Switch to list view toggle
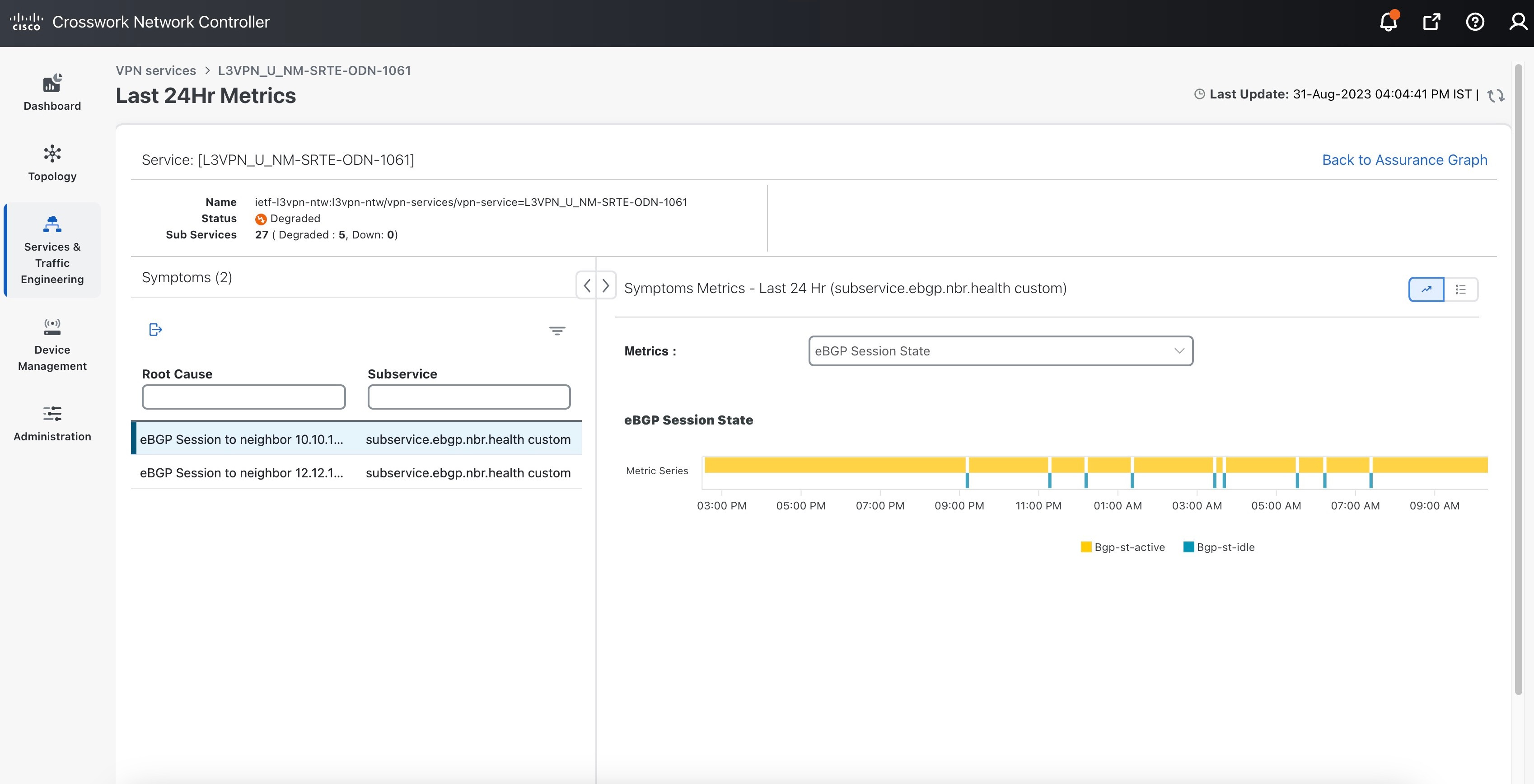 [1461, 289]
